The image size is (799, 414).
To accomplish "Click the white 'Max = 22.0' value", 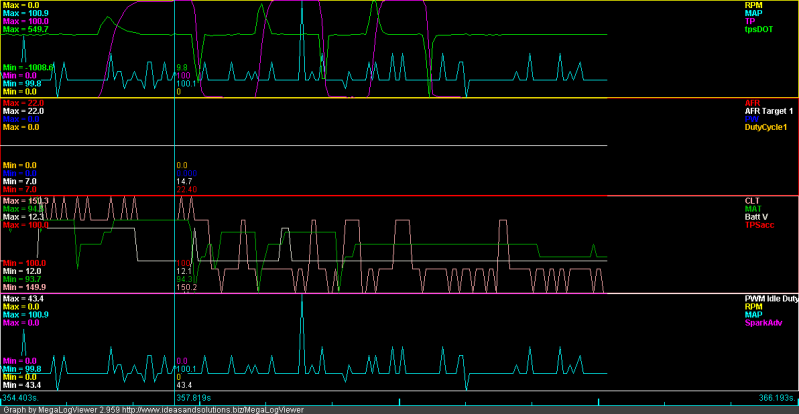I will coord(23,111).
